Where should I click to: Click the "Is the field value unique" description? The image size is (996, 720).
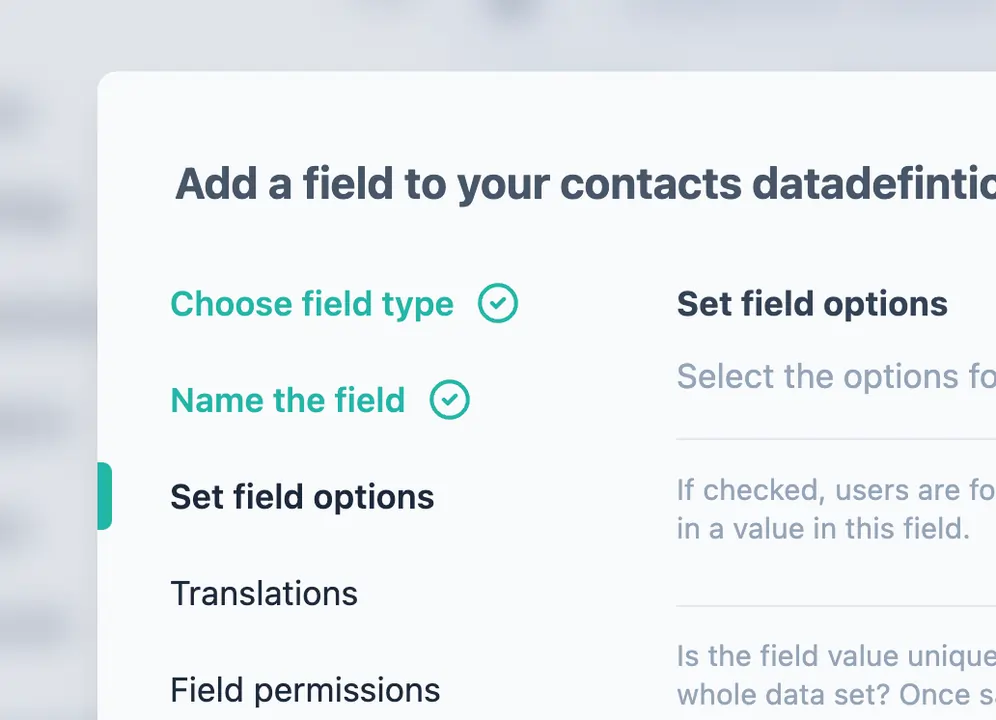835,656
